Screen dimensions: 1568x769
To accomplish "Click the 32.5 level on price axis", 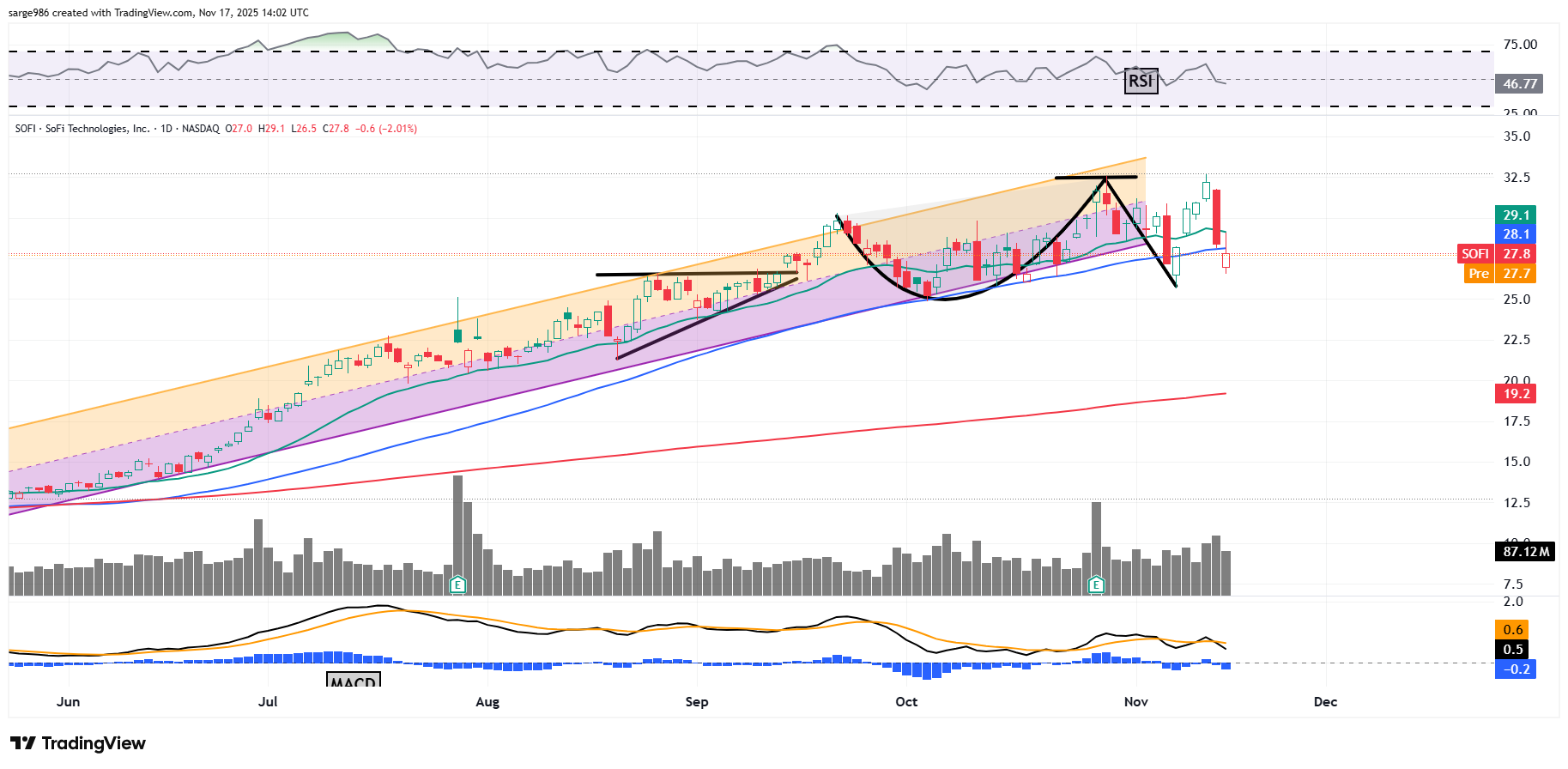I will 1517,178.
